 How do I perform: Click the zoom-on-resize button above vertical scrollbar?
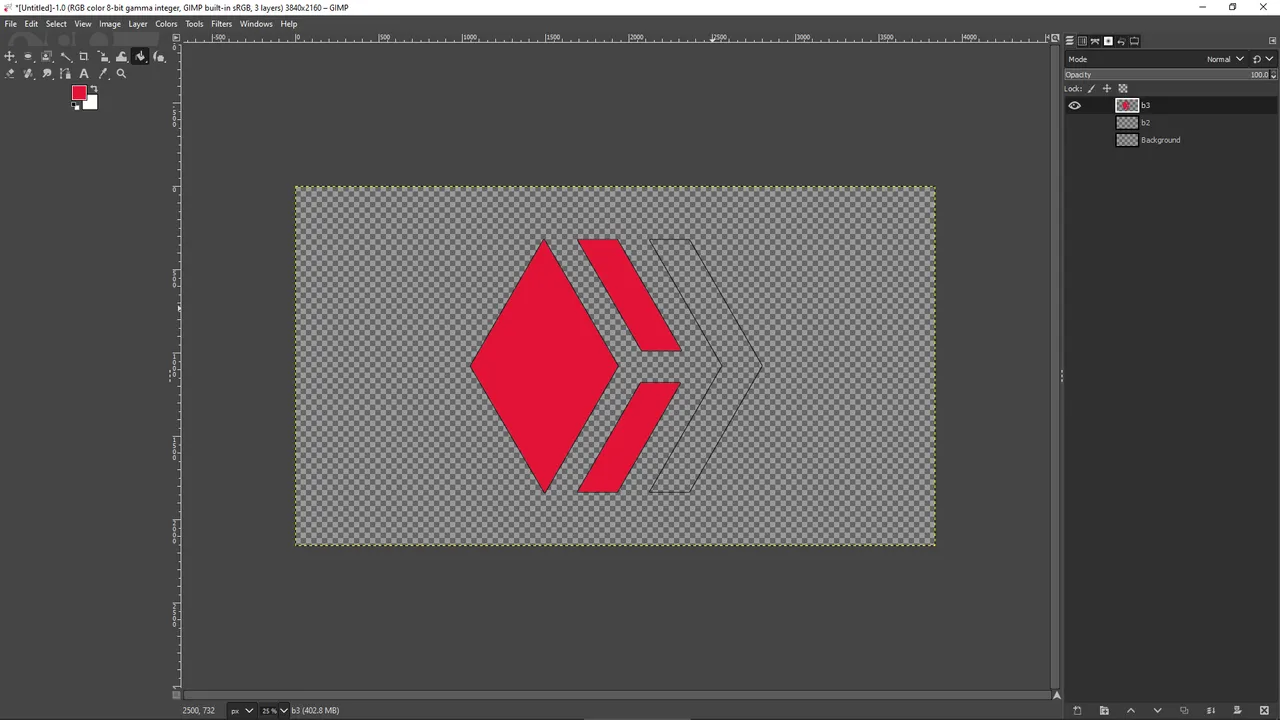(x=1054, y=38)
